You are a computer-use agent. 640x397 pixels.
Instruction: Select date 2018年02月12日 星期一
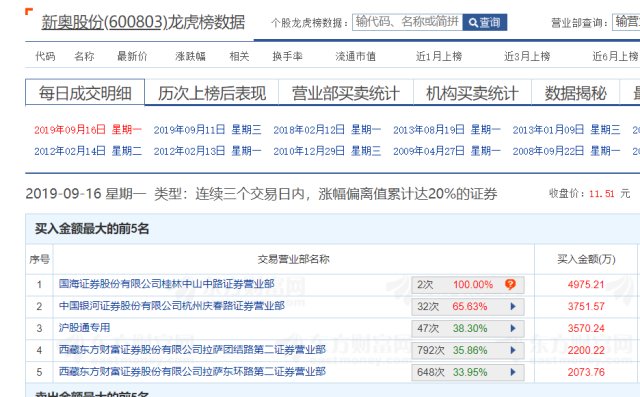327,130
